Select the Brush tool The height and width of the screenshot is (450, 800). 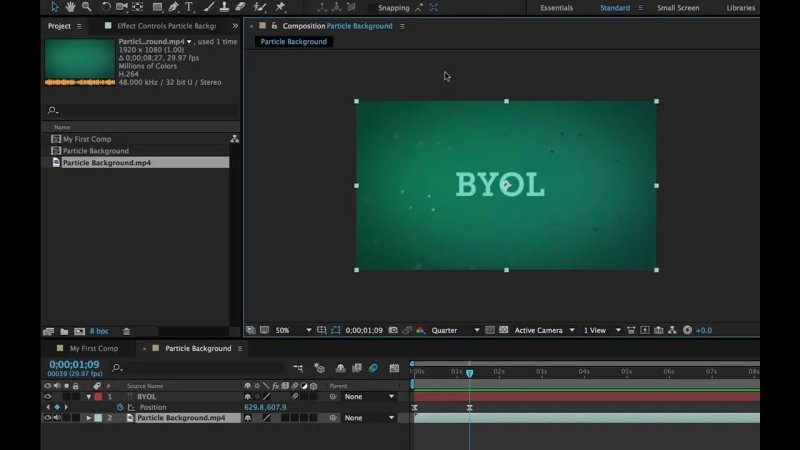[208, 7]
